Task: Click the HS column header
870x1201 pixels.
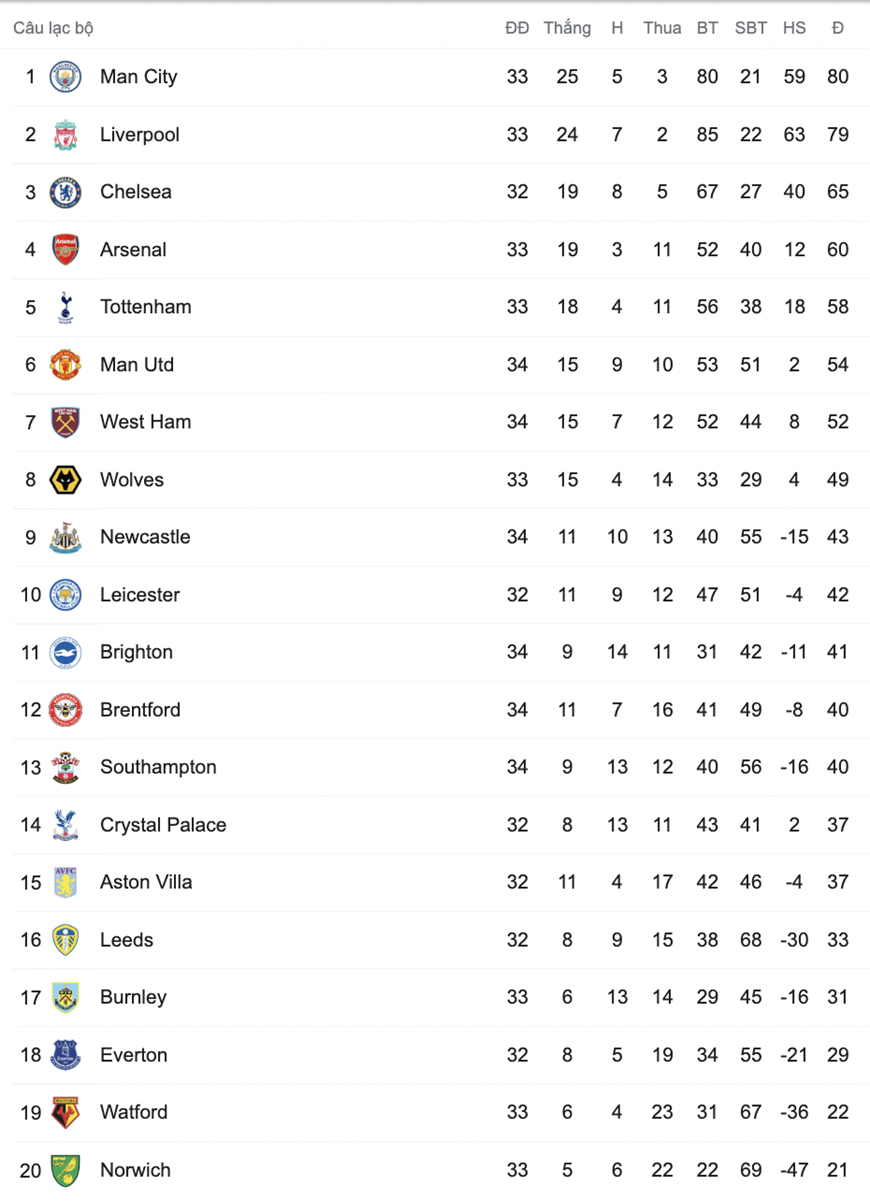Action: [x=794, y=28]
